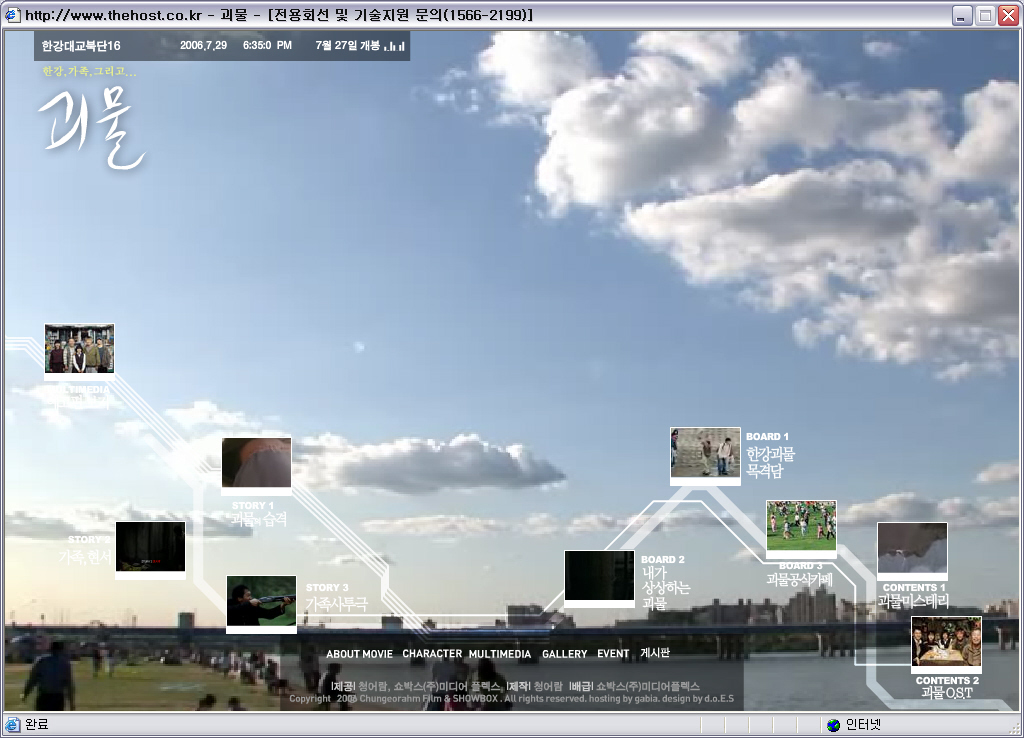The image size is (1024, 738).
Task: Go to the MULTIMEDIA menu item
Action: (500, 654)
